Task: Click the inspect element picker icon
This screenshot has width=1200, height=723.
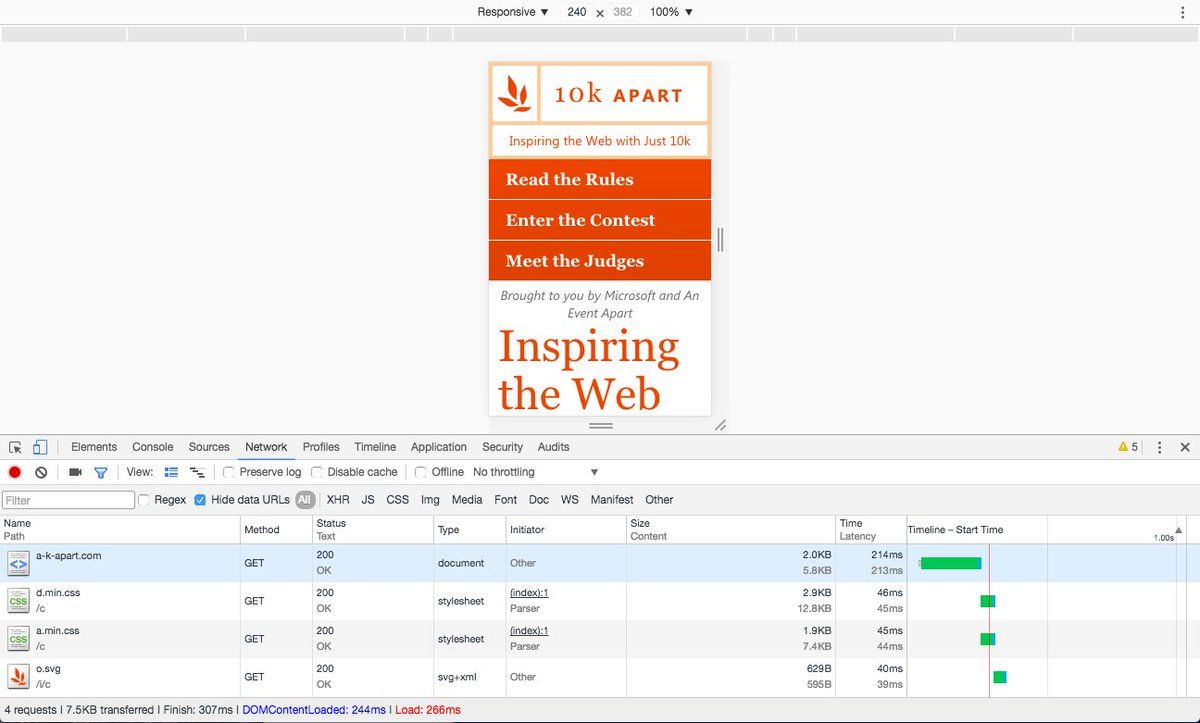Action: tap(16, 448)
